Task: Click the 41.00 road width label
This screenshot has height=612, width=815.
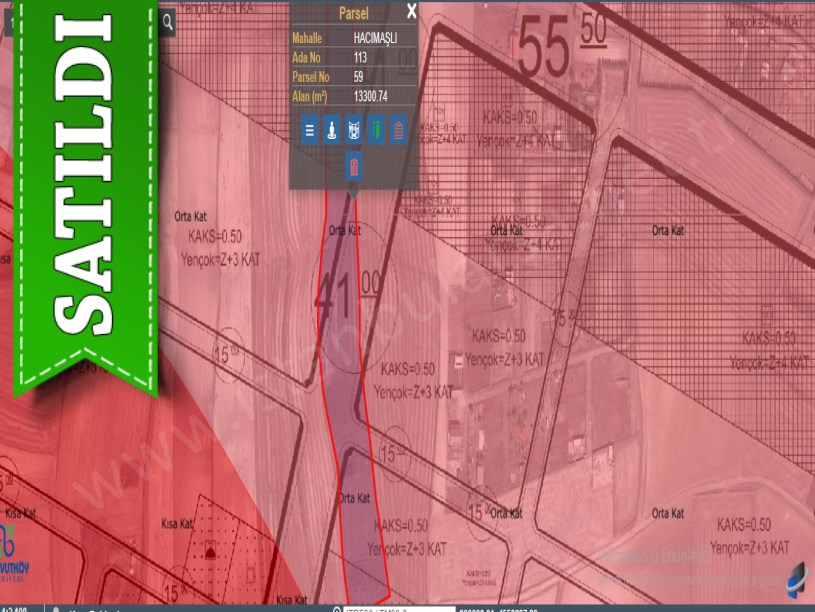Action: pos(345,290)
